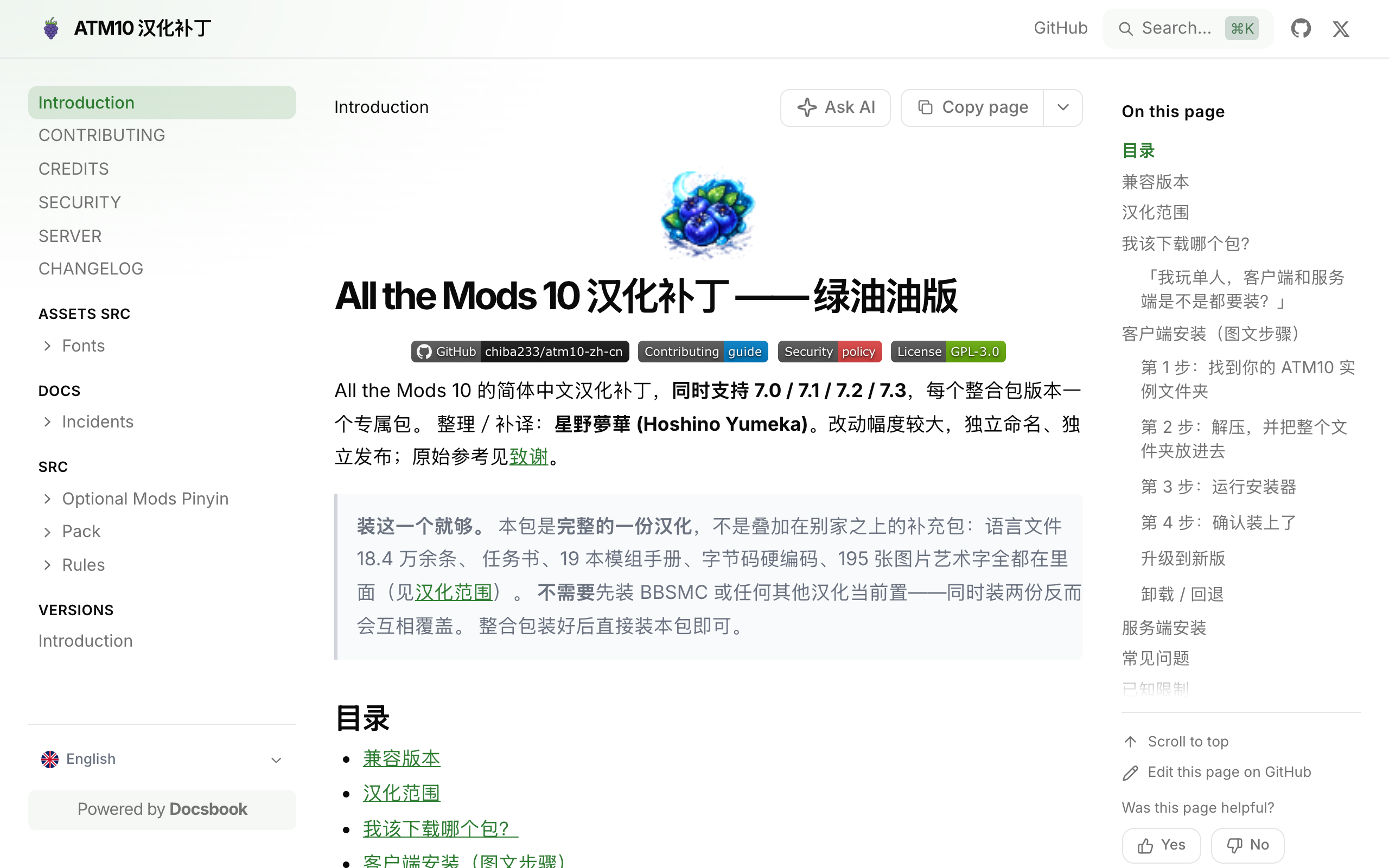Image resolution: width=1389 pixels, height=868 pixels.
Task: Click the thumbs-up Yes button
Action: pos(1161,845)
